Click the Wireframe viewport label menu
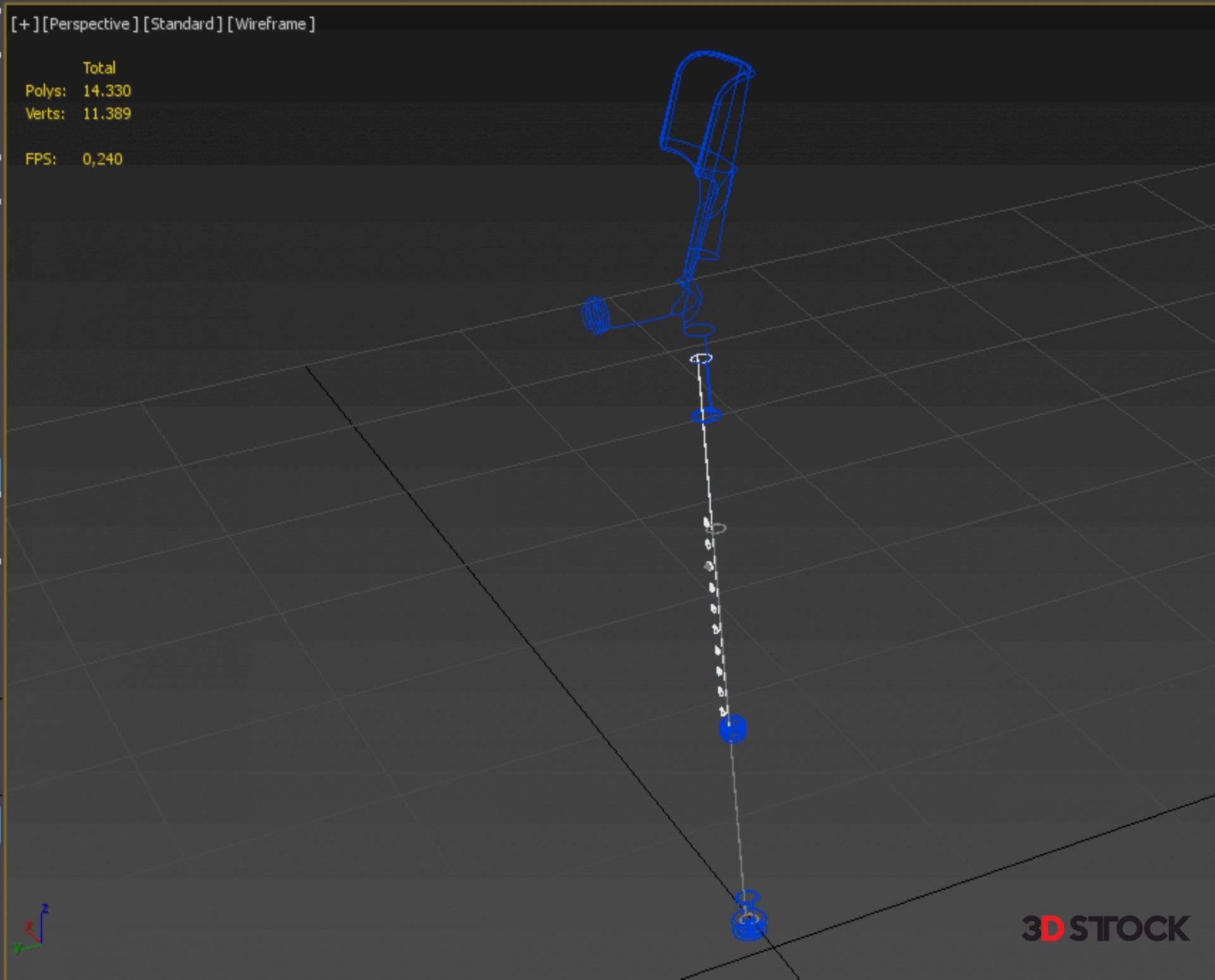 point(271,24)
